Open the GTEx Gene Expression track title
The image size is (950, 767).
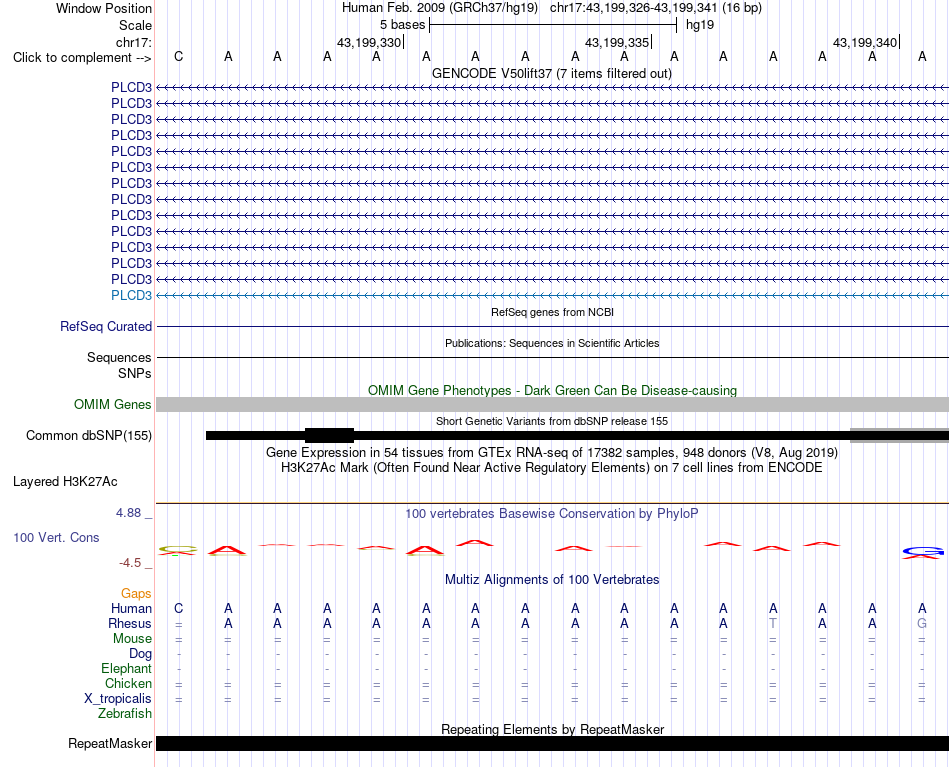552,453
